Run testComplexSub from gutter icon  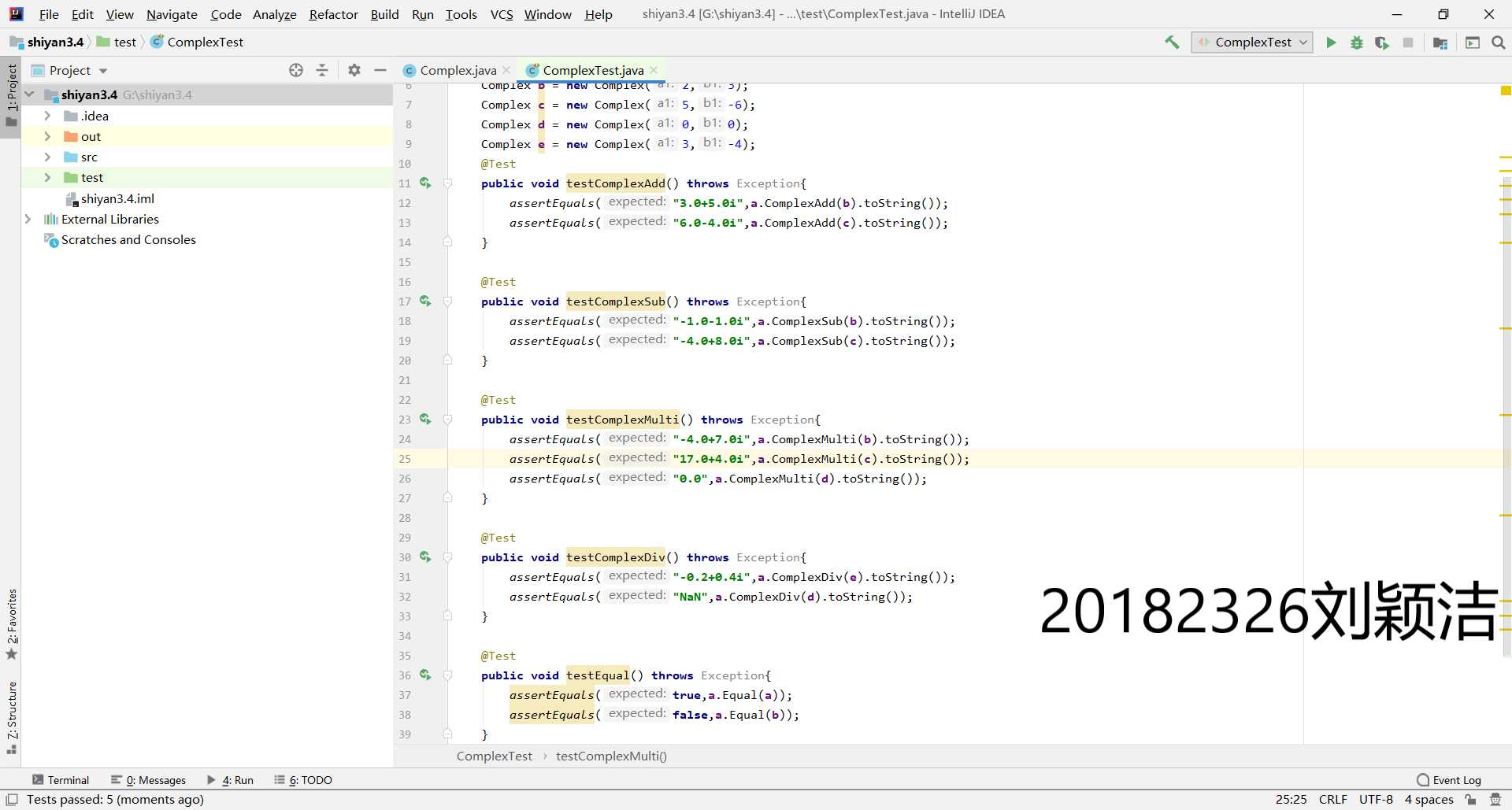425,301
